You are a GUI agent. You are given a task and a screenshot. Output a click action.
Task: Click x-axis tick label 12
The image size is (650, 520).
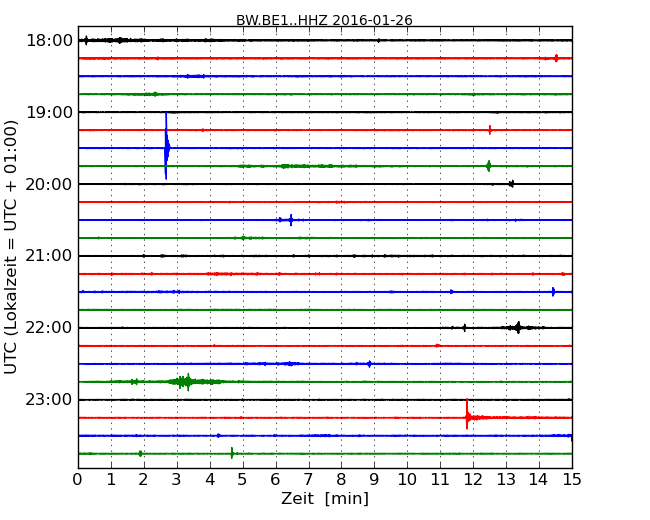coord(473,479)
